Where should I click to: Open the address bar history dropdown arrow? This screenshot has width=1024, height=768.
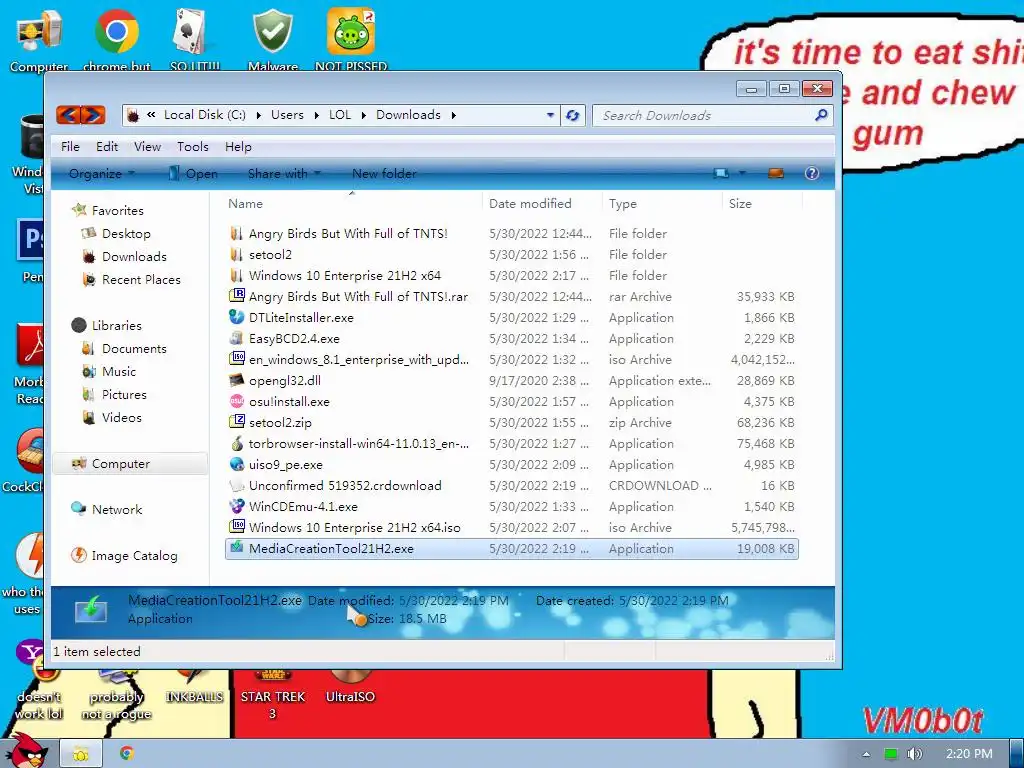[550, 116]
